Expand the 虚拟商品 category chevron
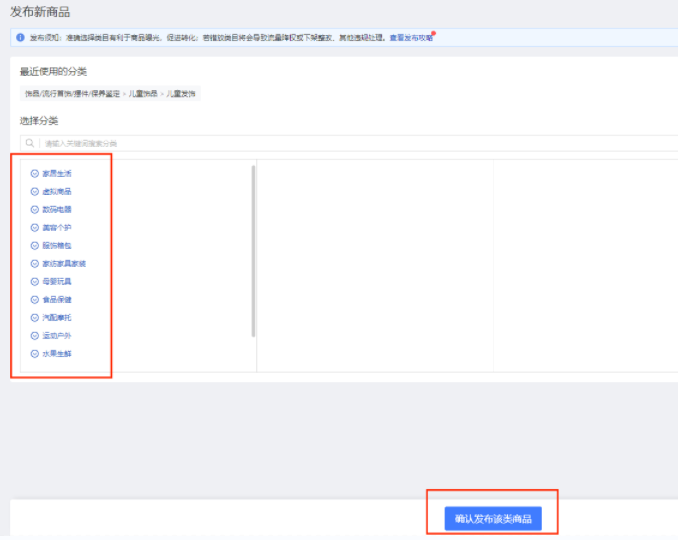The height and width of the screenshot is (540, 678). pos(35,192)
